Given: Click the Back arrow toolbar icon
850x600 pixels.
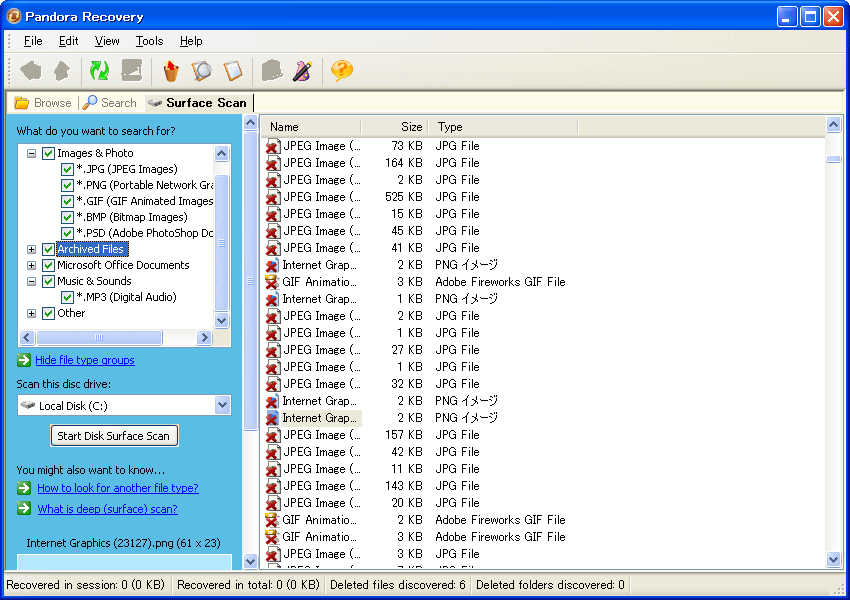Looking at the screenshot, I should [x=31, y=70].
